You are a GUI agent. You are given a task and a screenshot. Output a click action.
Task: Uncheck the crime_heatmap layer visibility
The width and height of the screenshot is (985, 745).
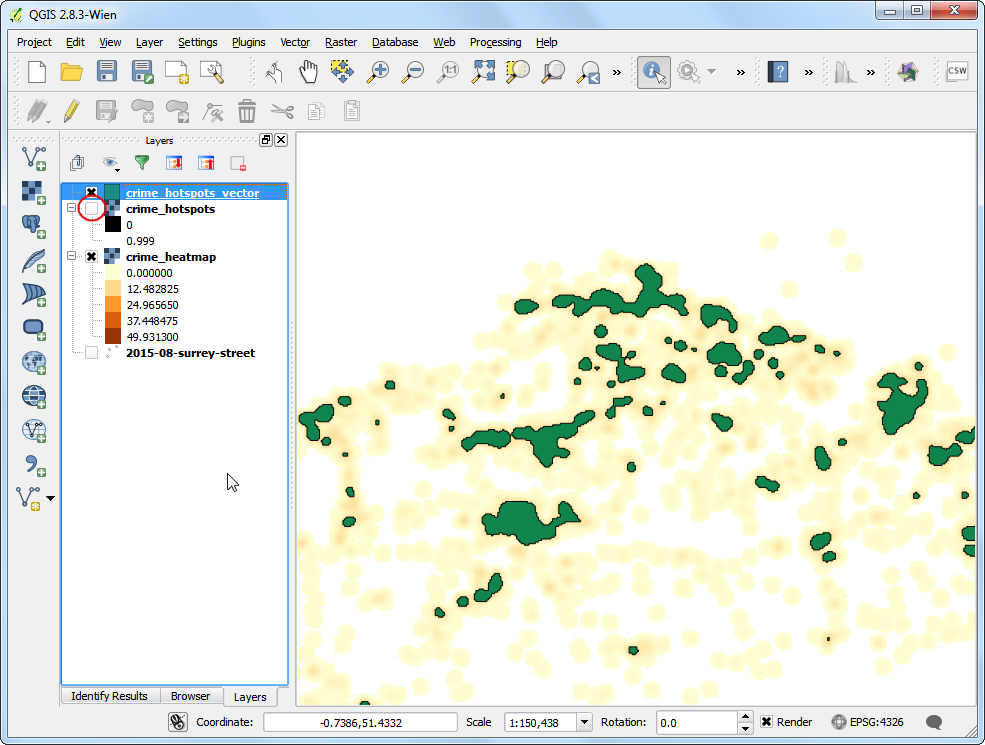[x=92, y=257]
